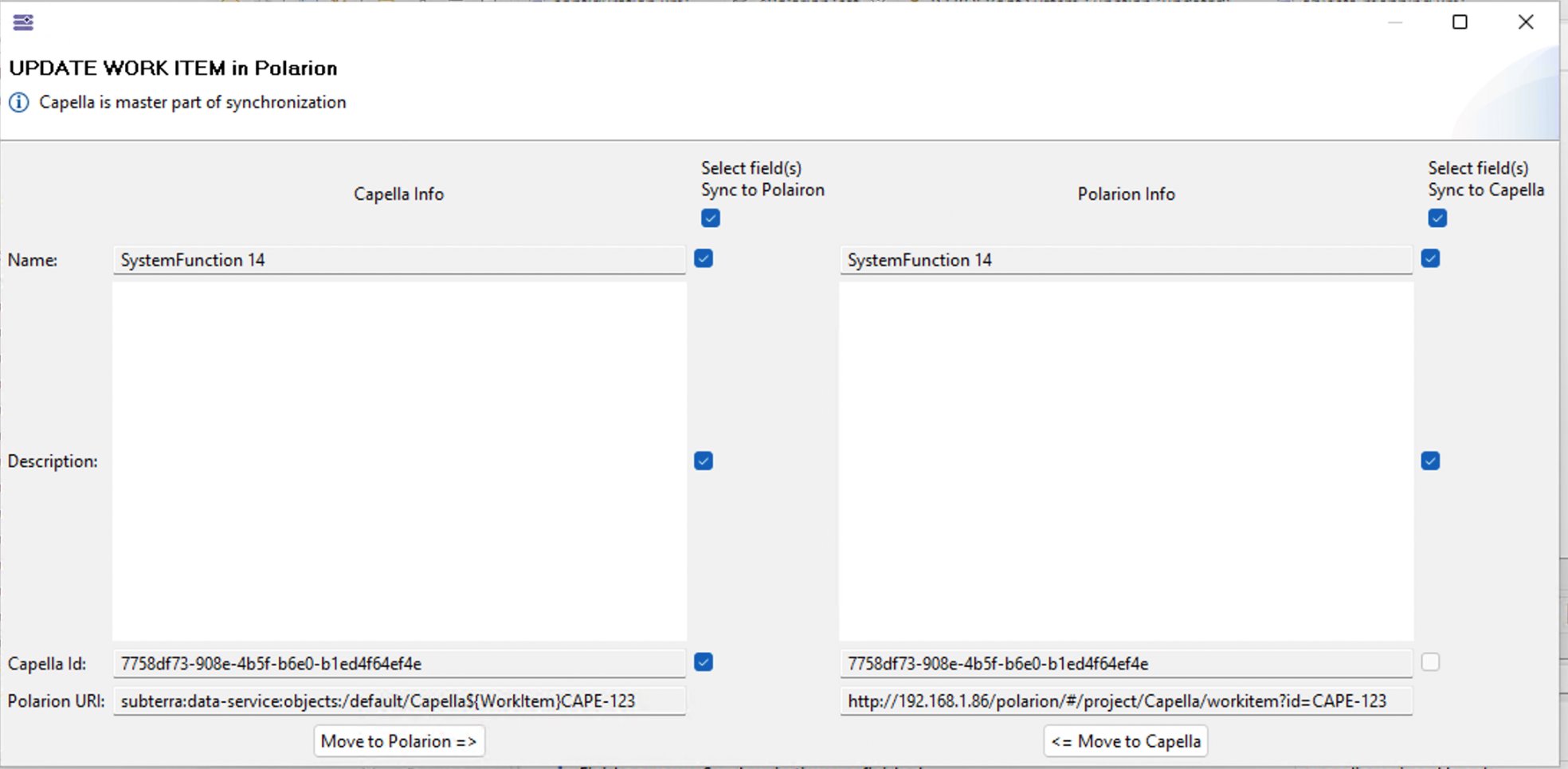The image size is (1568, 769).
Task: Click the http Polarion URI field
Action: point(1126,701)
